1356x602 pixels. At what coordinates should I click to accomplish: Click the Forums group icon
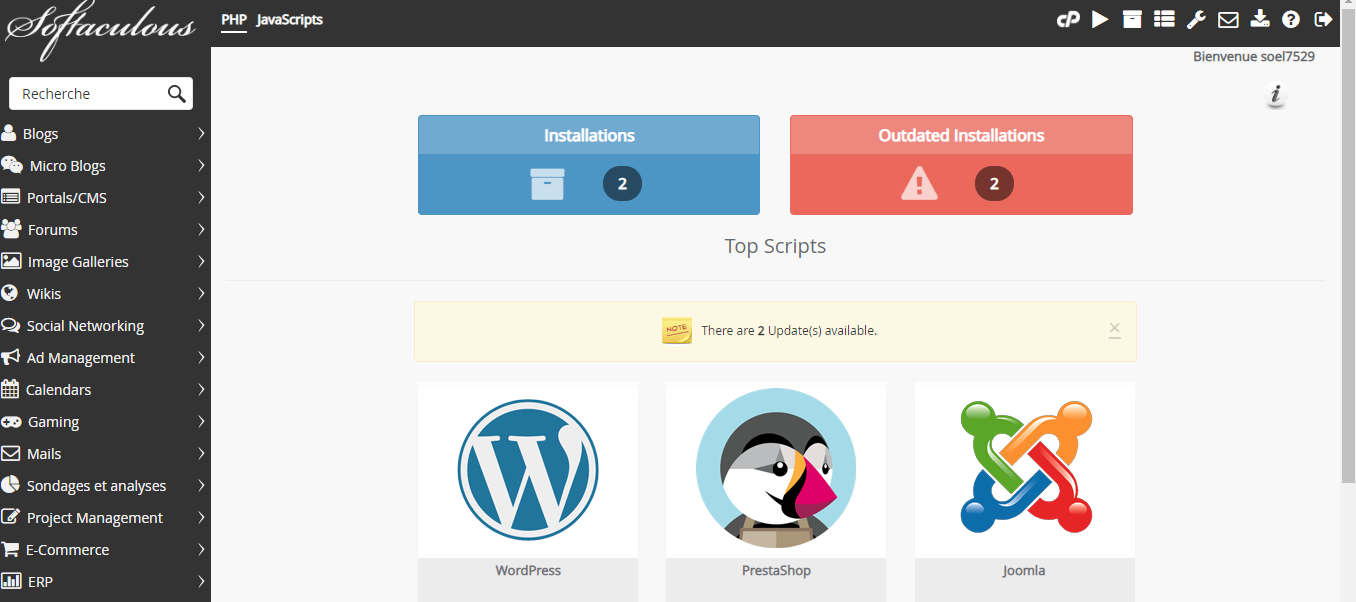[x=11, y=229]
